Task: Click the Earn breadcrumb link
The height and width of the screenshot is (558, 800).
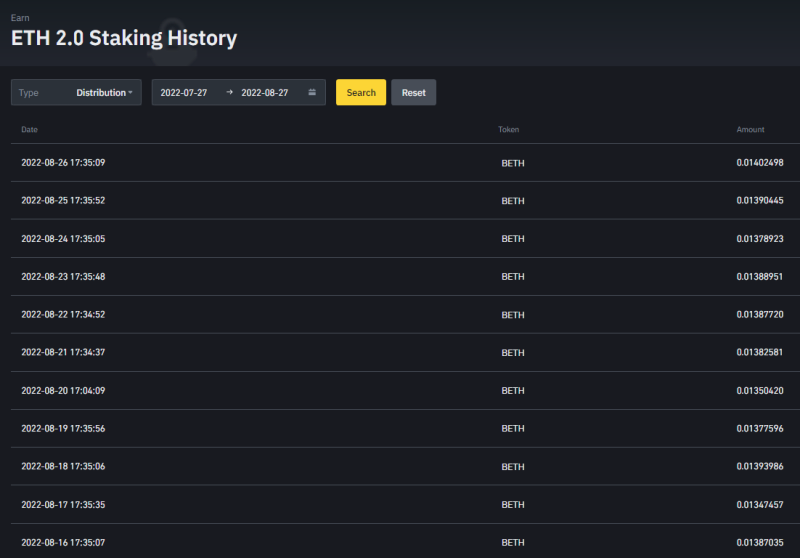Action: pyautogui.click(x=20, y=18)
